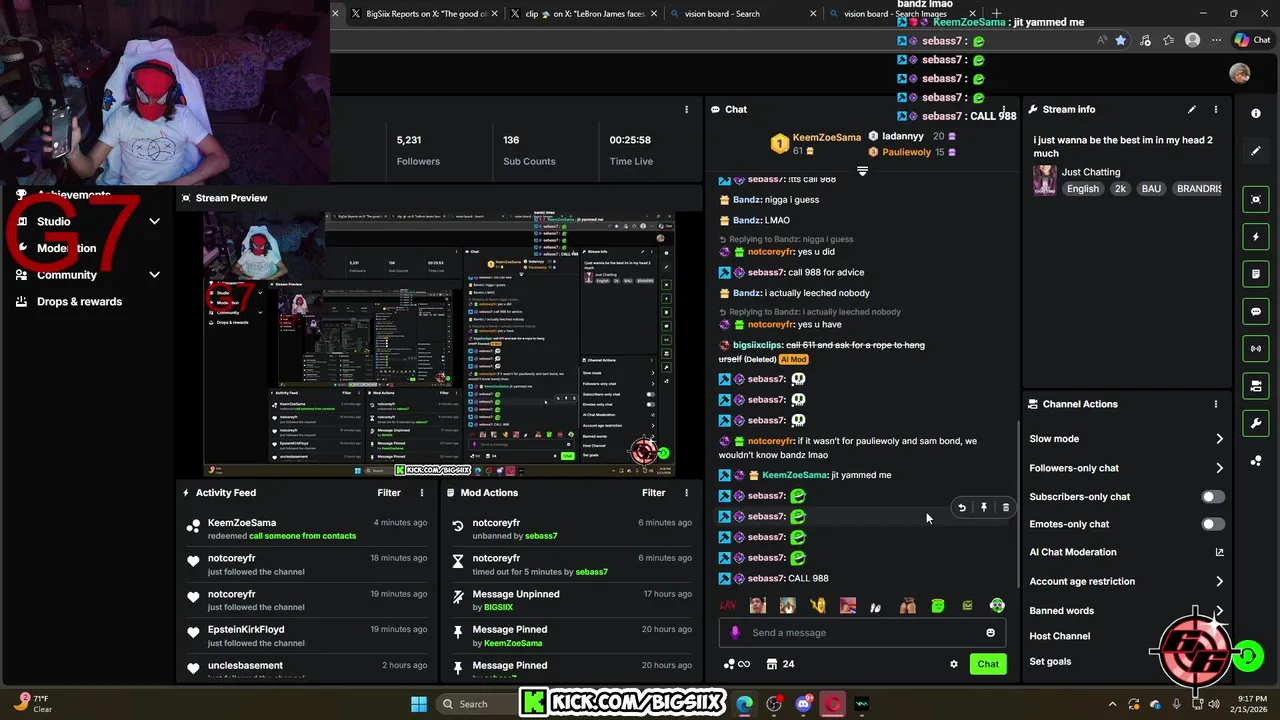
Task: Click the chat bubble sidebar icon
Action: coord(1256,312)
